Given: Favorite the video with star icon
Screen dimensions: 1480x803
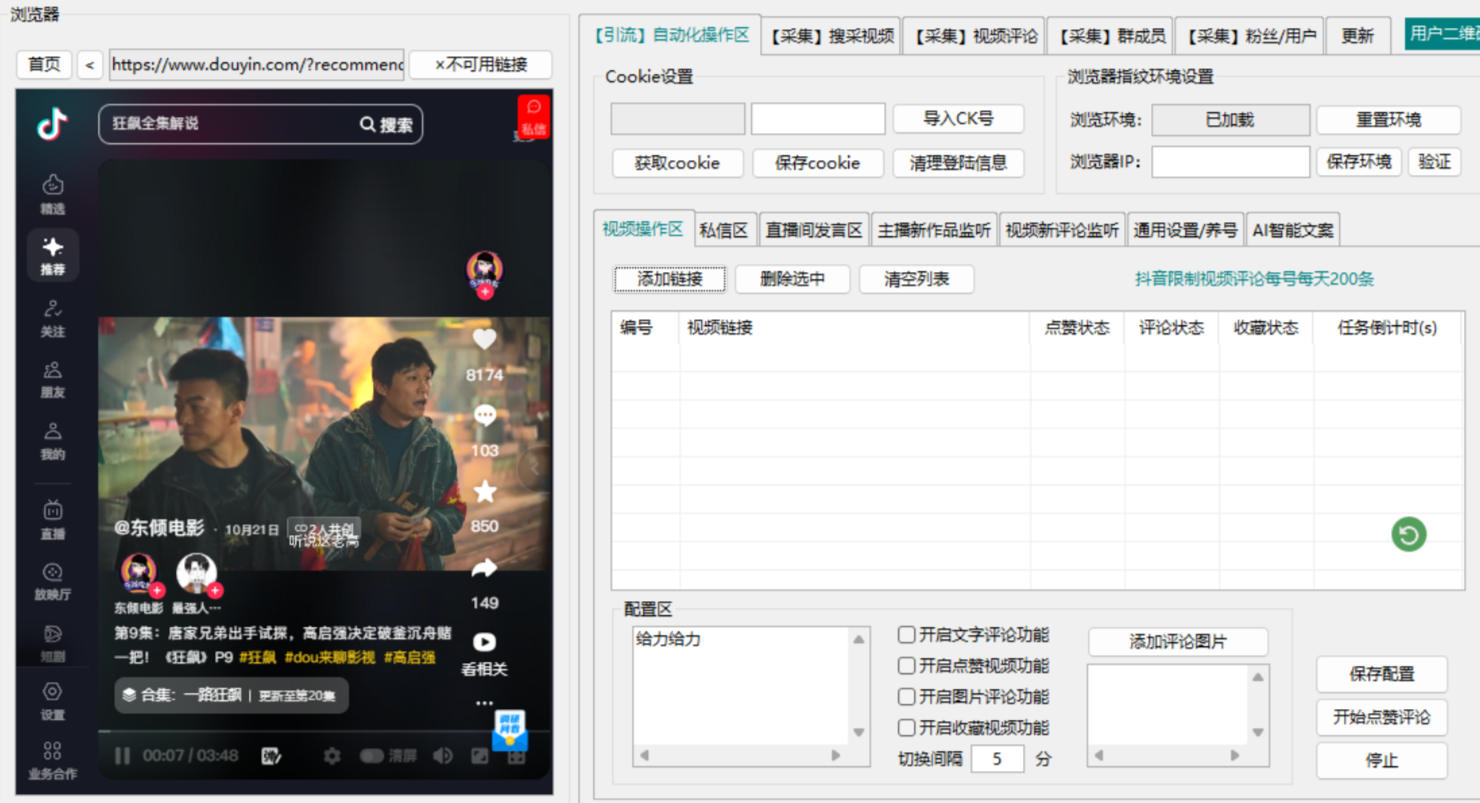Looking at the screenshot, I should coord(484,490).
